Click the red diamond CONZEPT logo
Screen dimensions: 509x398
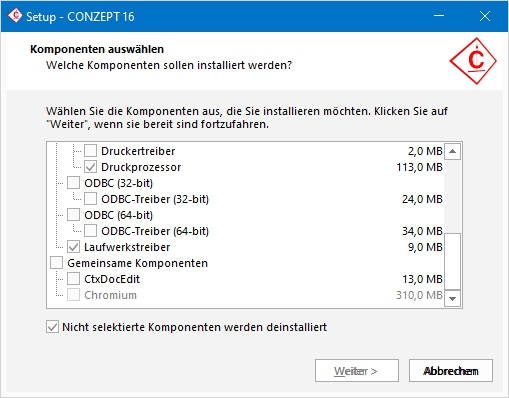[473, 61]
